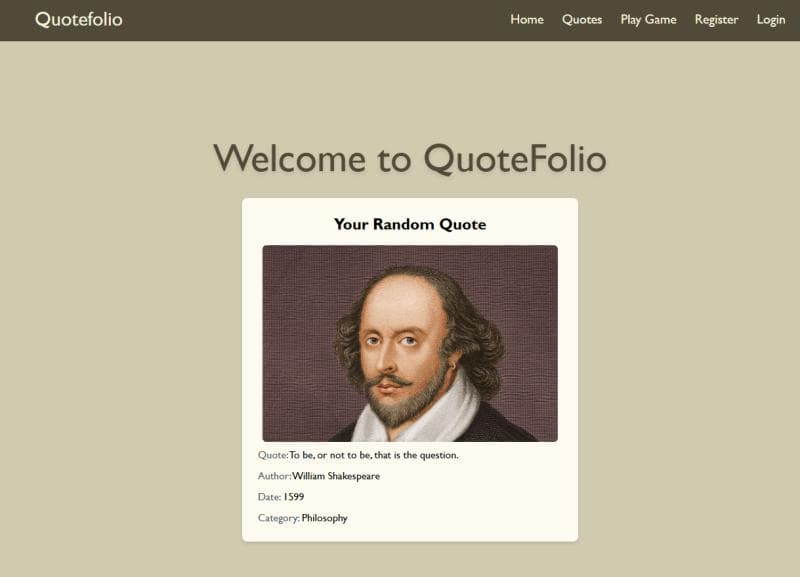
Task: Click the Quotefolio brand logo
Action: click(78, 18)
